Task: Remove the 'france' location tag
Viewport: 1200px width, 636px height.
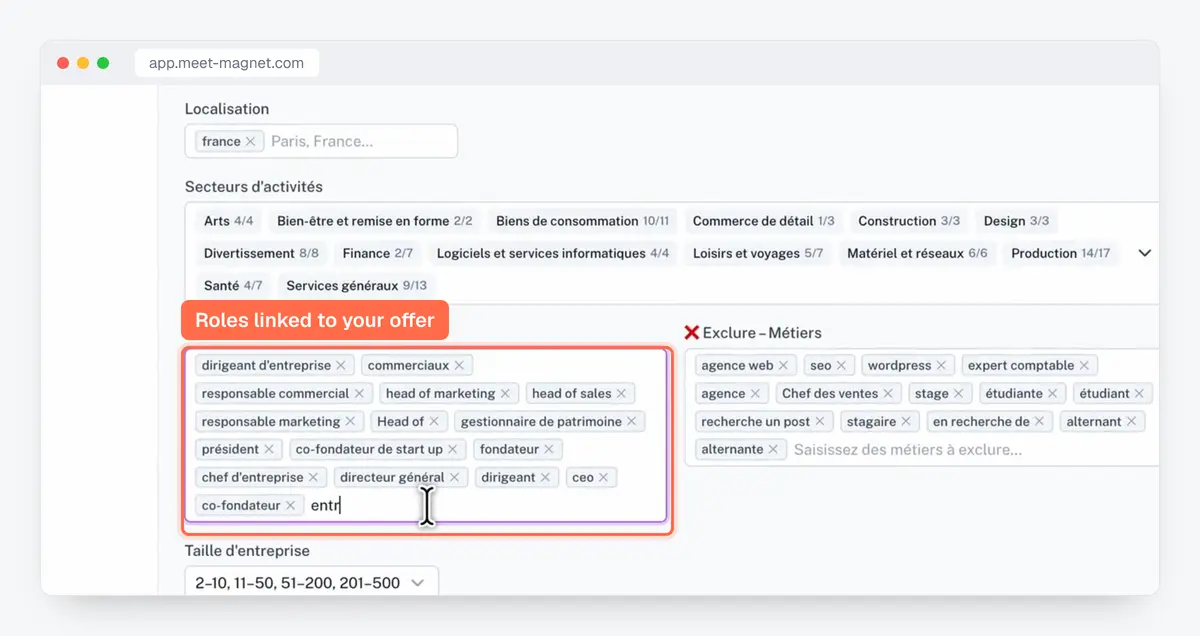Action: pos(251,142)
